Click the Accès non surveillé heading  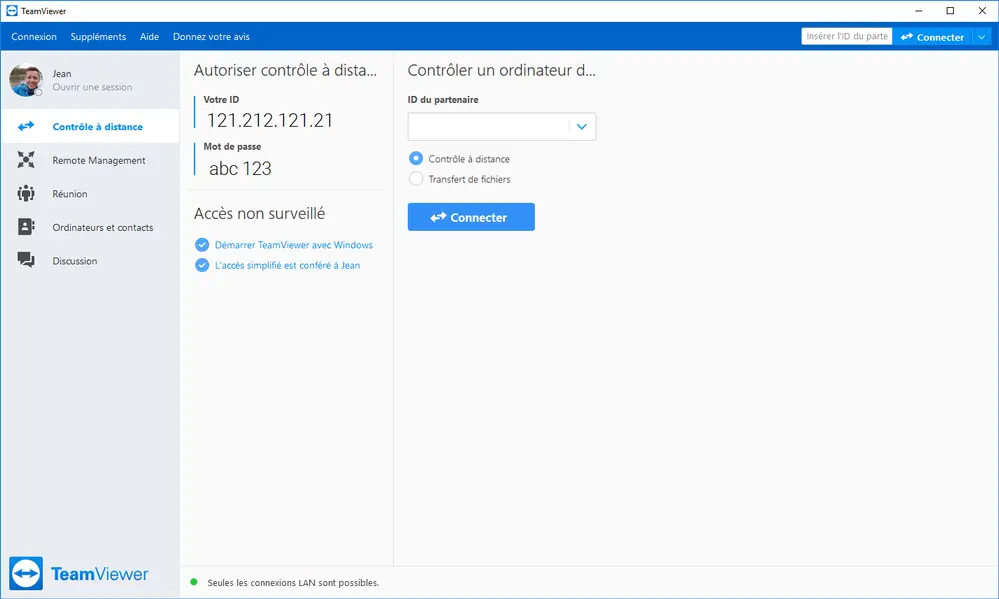[259, 213]
